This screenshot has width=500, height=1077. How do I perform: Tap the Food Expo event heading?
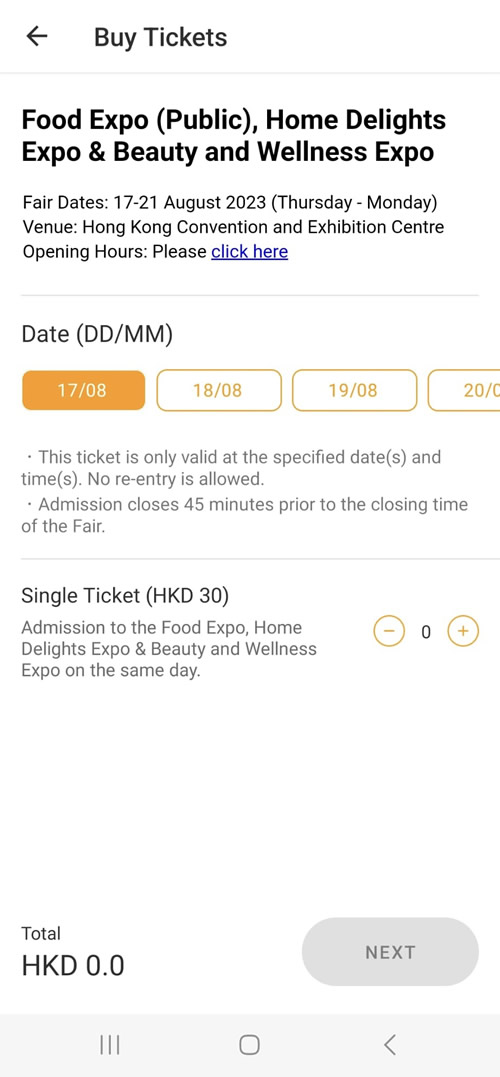[234, 136]
